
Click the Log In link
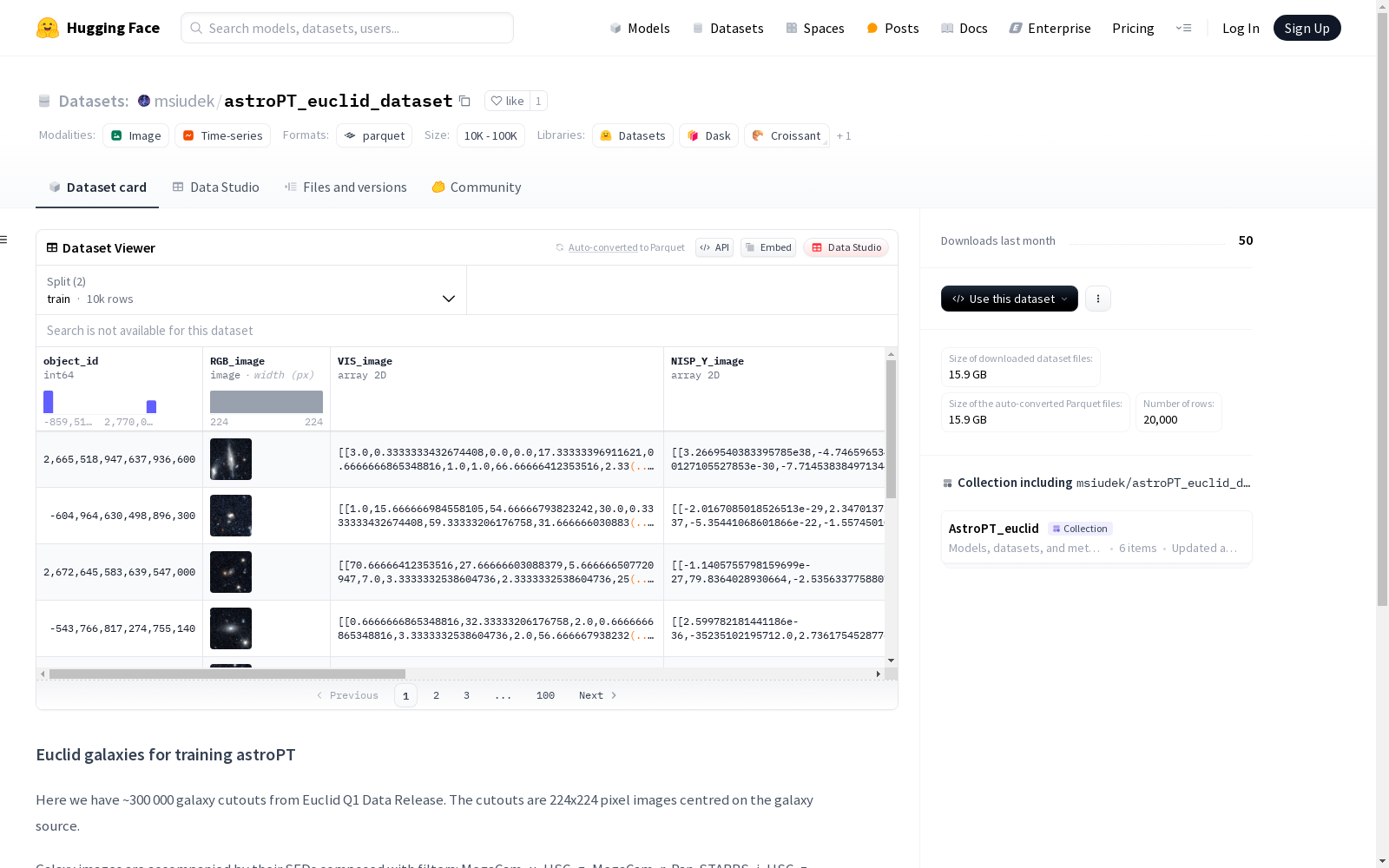[1241, 28]
